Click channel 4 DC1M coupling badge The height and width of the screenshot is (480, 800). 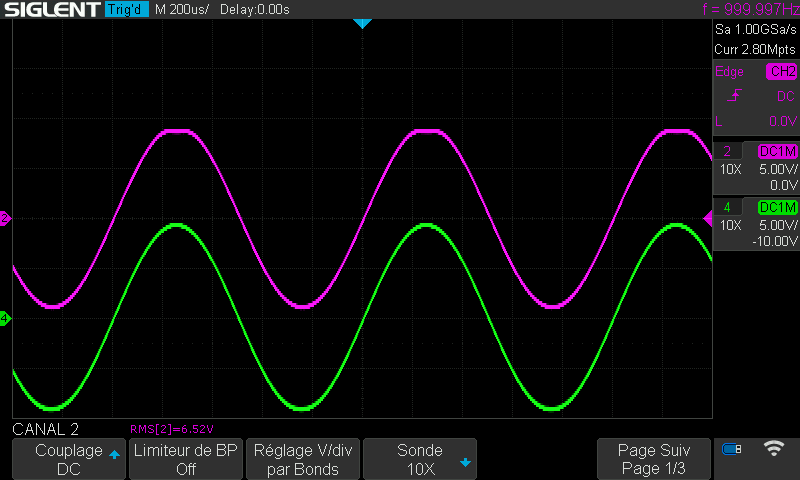tap(778, 207)
